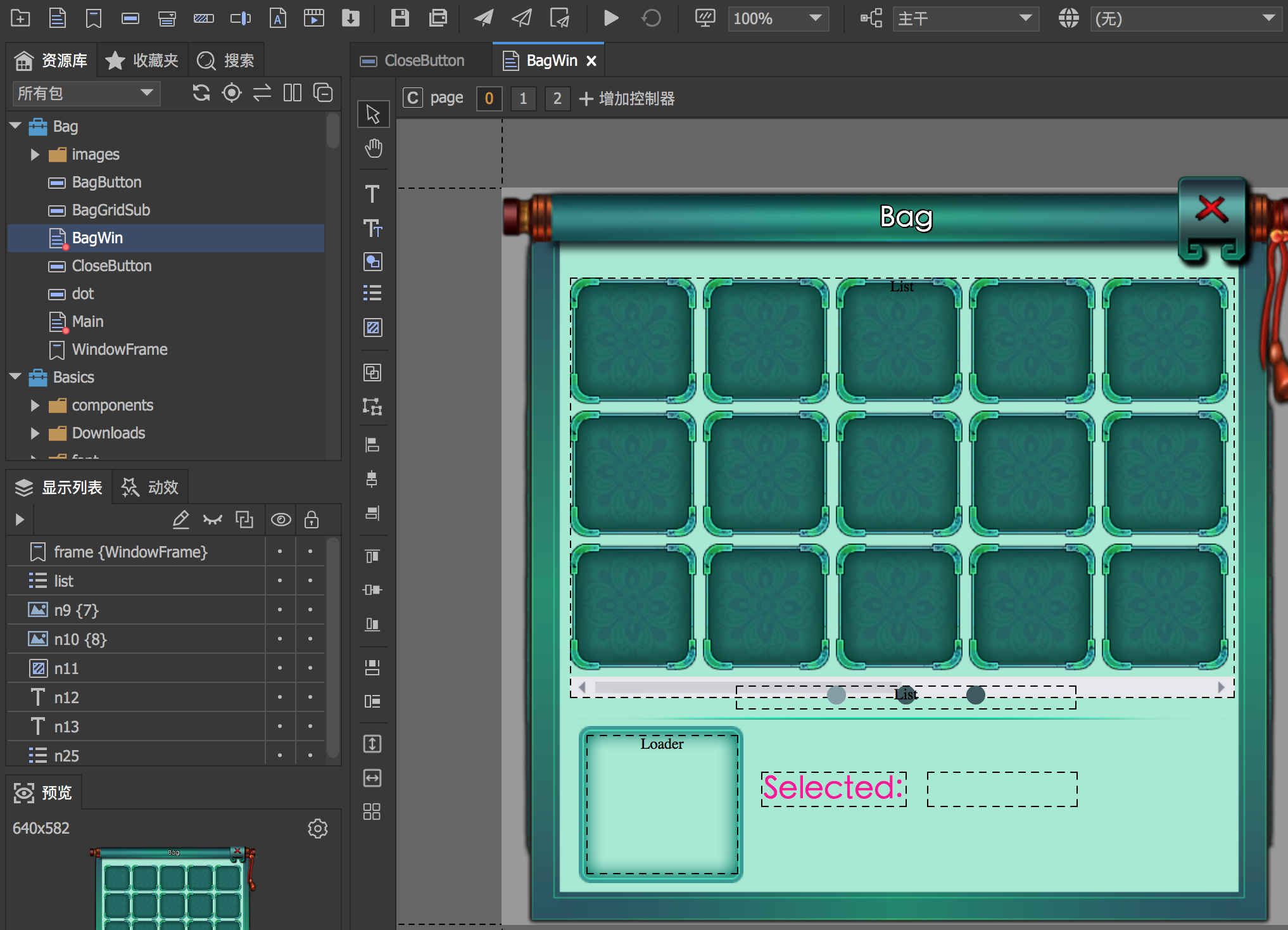Toggle visibility dot for list layer
This screenshot has height=930, width=1288.
pyautogui.click(x=280, y=580)
